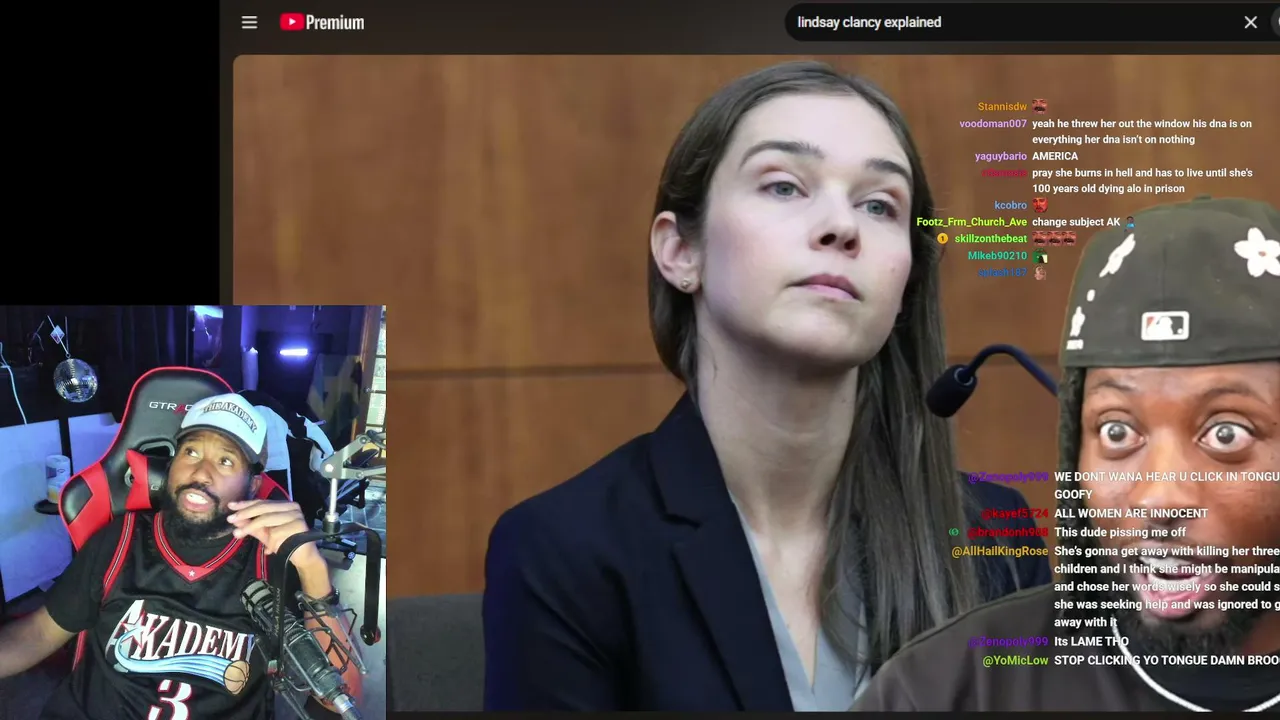Click the message 'STOP CLICKING YO TONGUE DAMN BROO'
The width and height of the screenshot is (1280, 720).
1167,661
